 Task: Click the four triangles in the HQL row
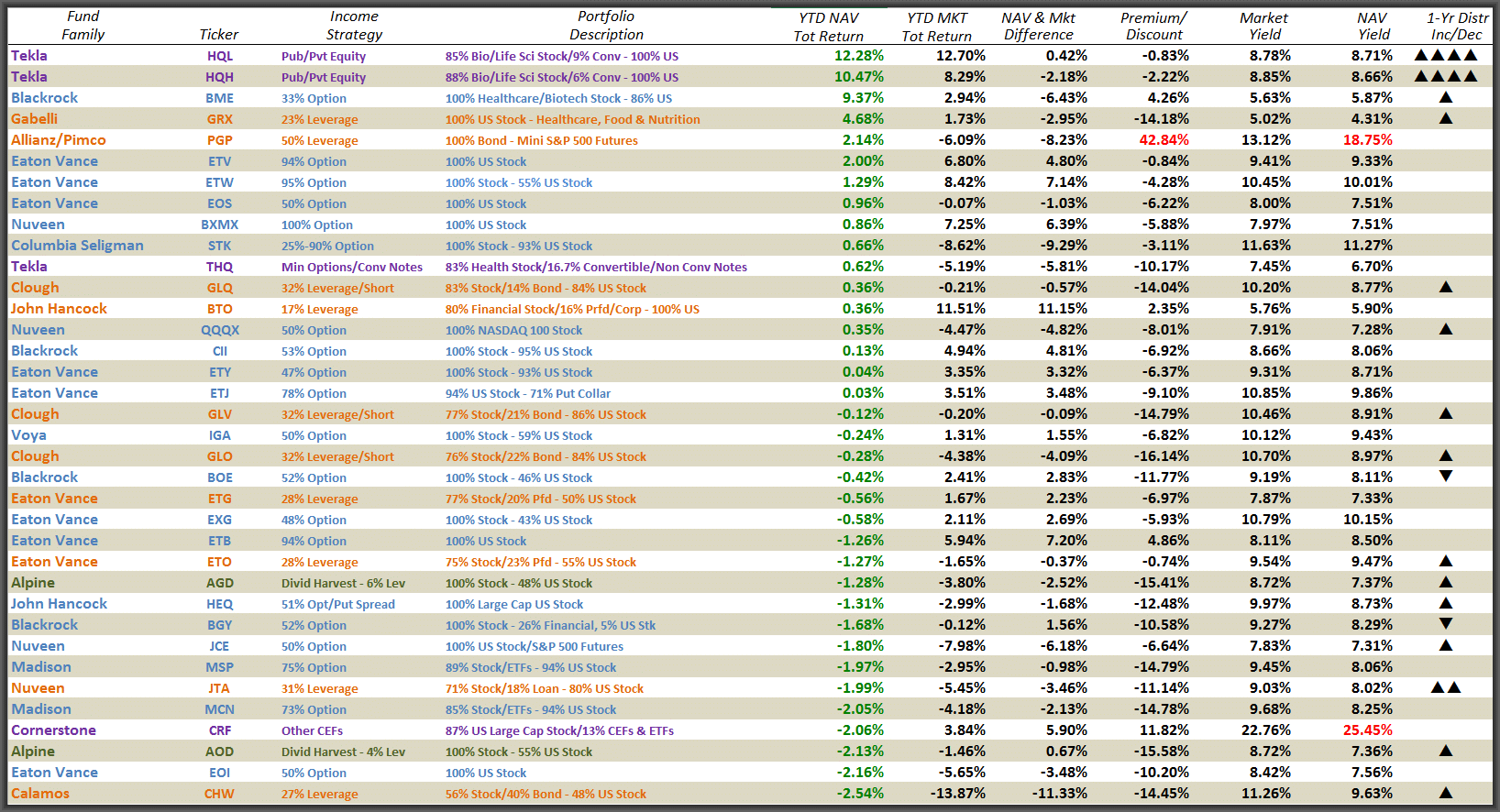pos(1446,55)
